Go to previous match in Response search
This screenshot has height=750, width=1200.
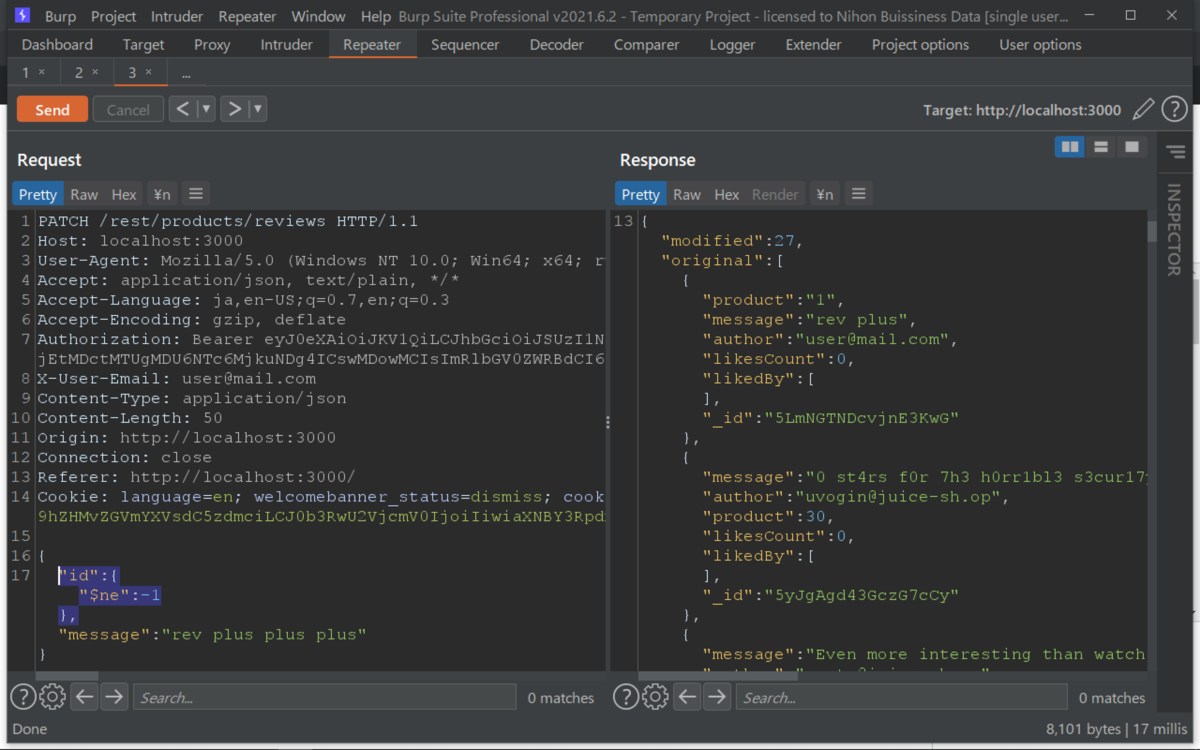(687, 697)
